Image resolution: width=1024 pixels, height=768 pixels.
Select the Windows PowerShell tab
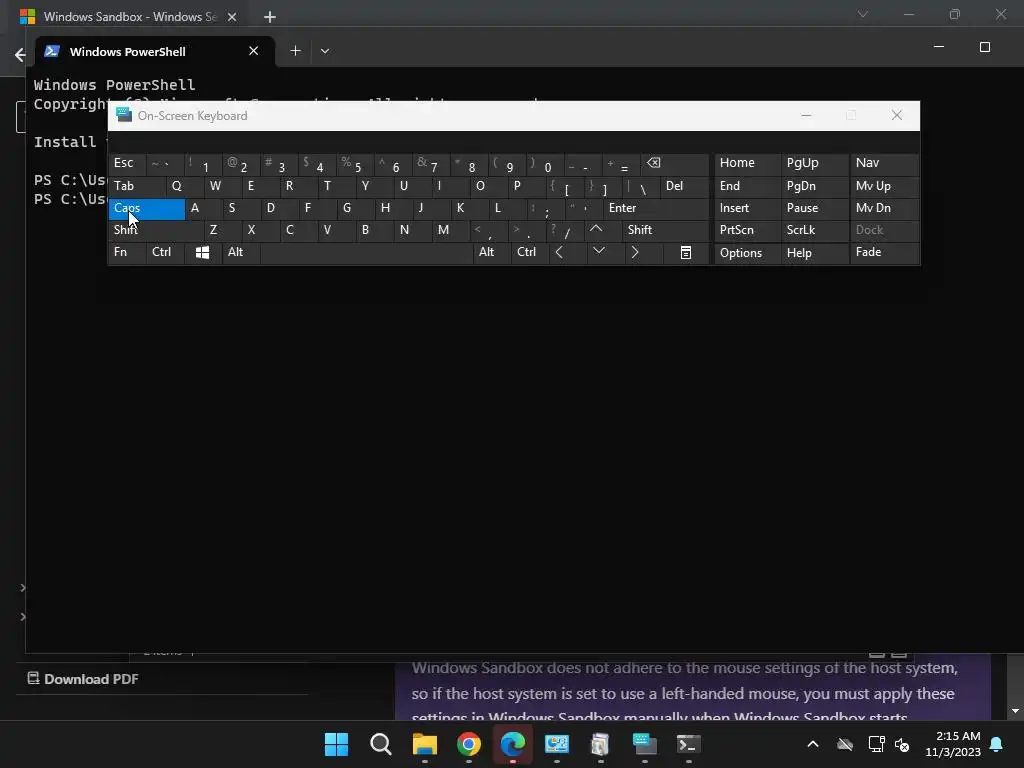point(153,52)
